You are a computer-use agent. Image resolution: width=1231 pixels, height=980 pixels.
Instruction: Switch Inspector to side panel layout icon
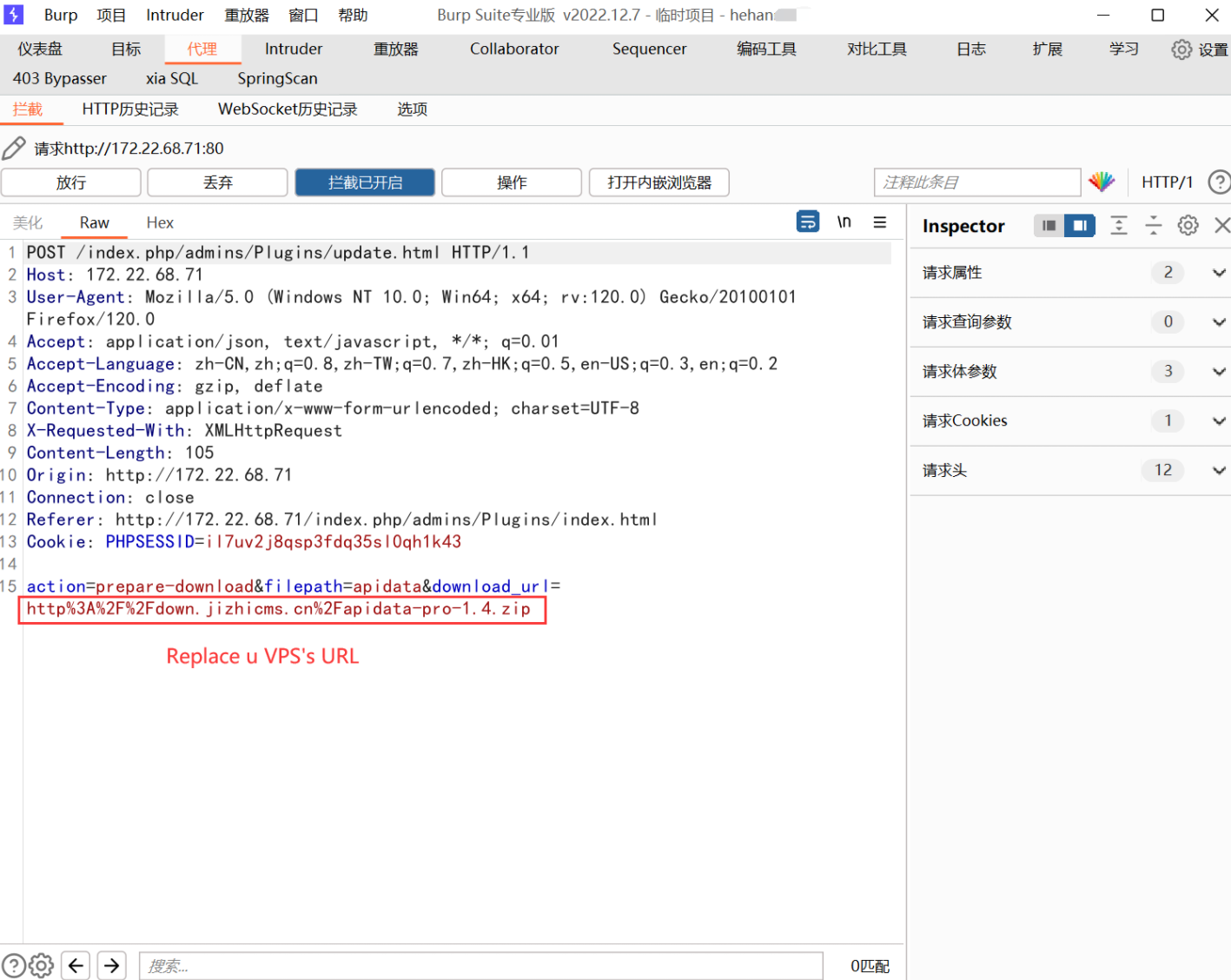[1080, 226]
